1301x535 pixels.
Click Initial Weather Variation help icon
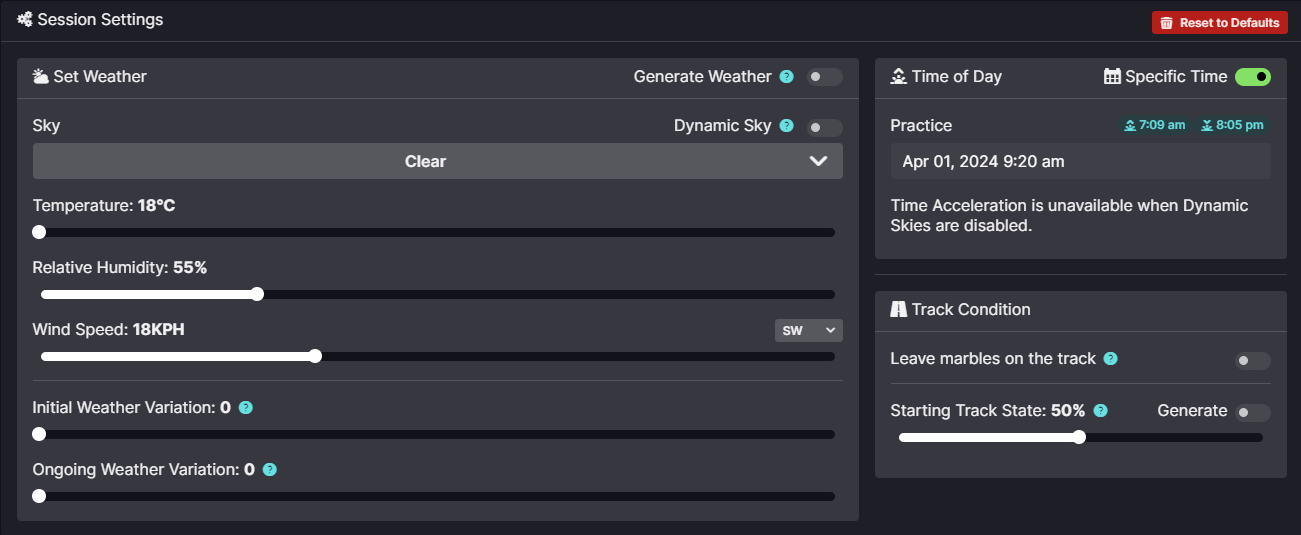(x=246, y=408)
